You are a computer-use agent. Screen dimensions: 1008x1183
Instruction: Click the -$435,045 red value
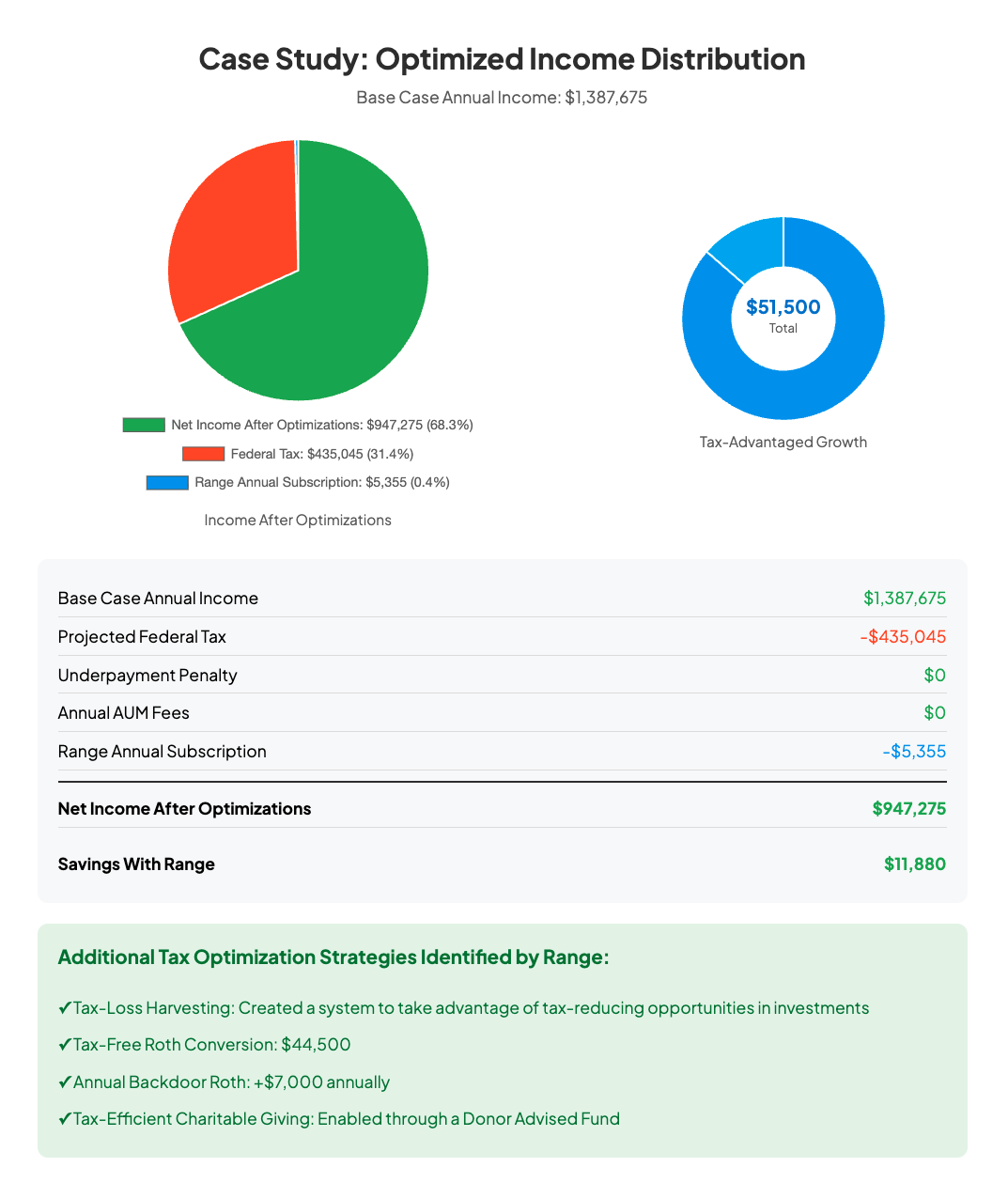[903, 637]
